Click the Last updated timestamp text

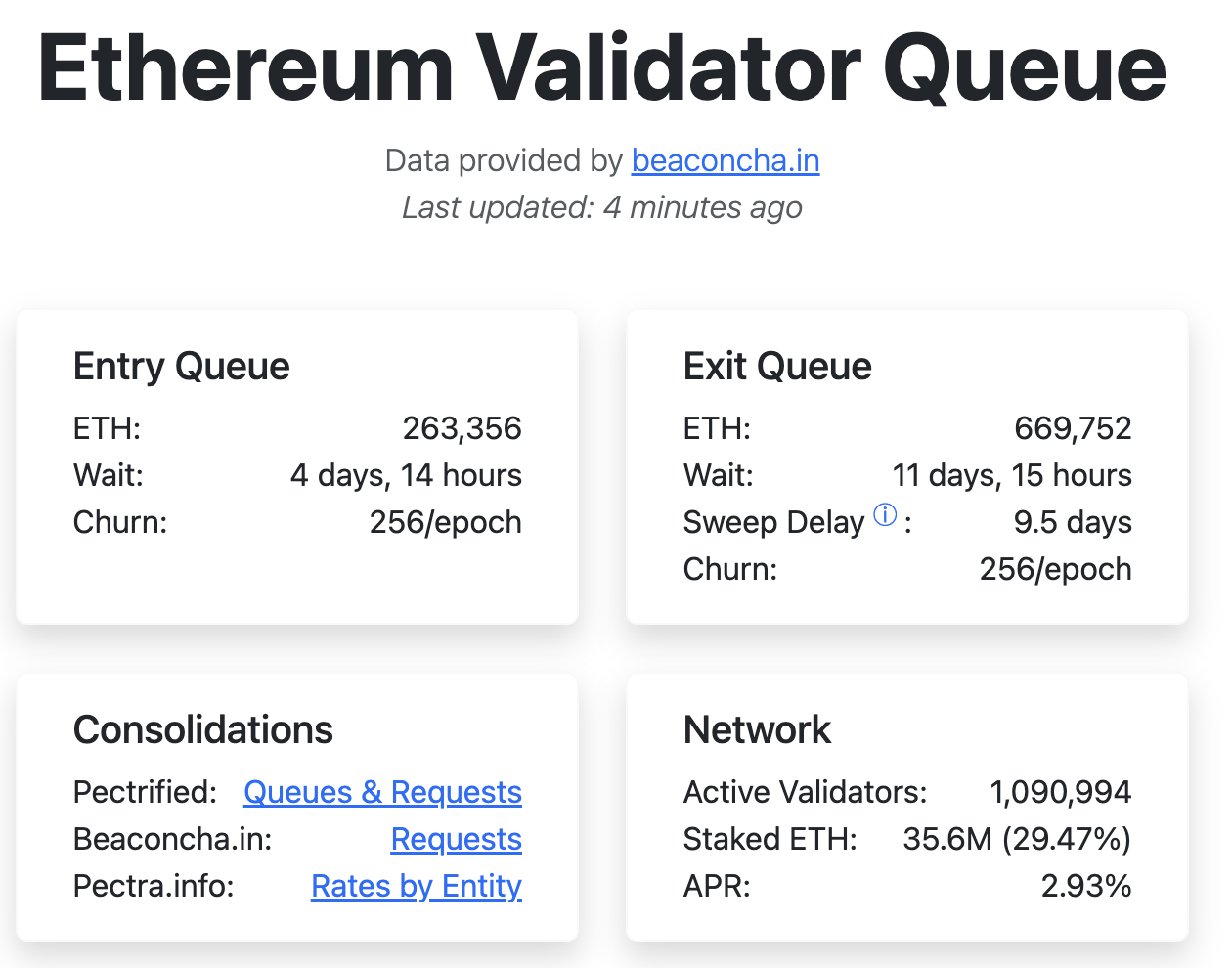click(602, 207)
